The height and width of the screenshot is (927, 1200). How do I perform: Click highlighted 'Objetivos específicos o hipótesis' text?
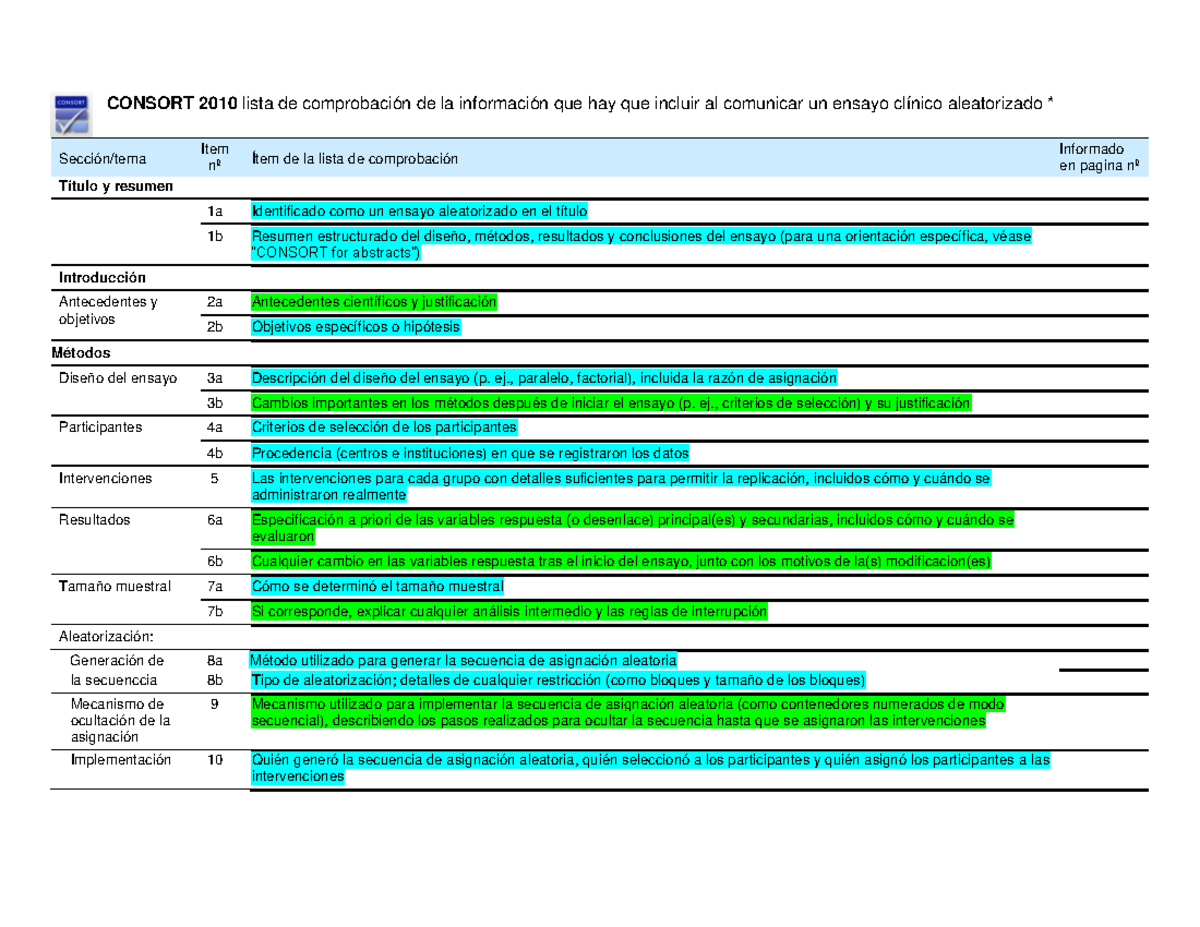click(x=355, y=325)
